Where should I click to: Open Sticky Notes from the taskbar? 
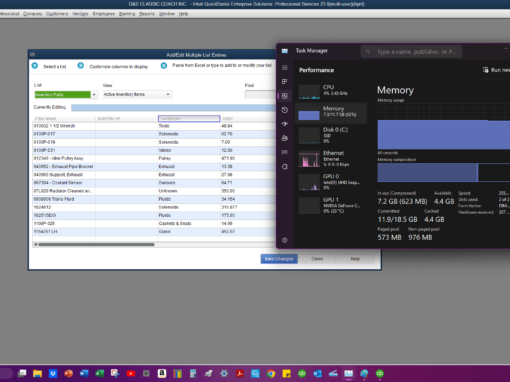pyautogui.click(x=286, y=373)
